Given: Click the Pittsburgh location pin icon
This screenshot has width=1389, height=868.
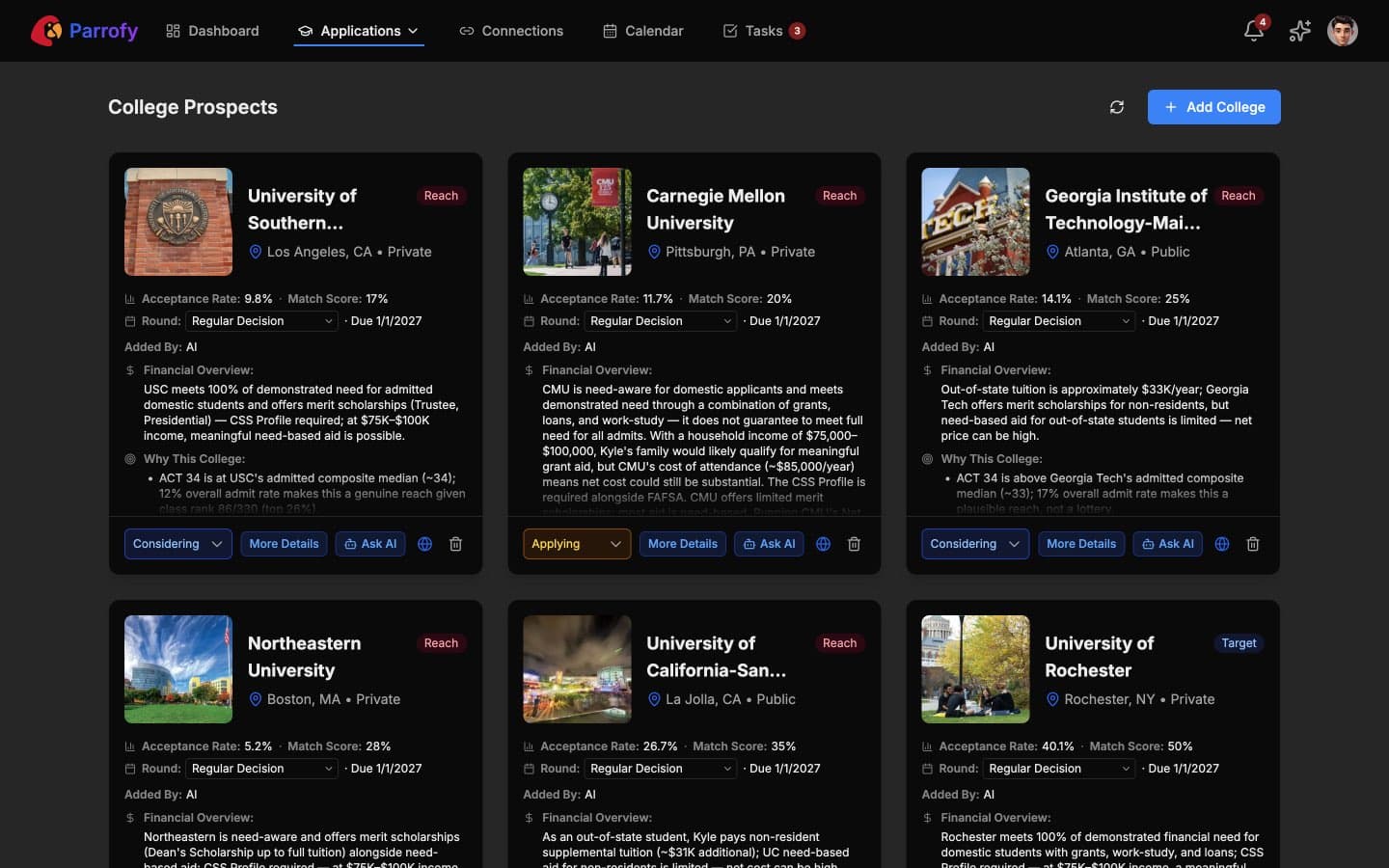Looking at the screenshot, I should [654, 252].
